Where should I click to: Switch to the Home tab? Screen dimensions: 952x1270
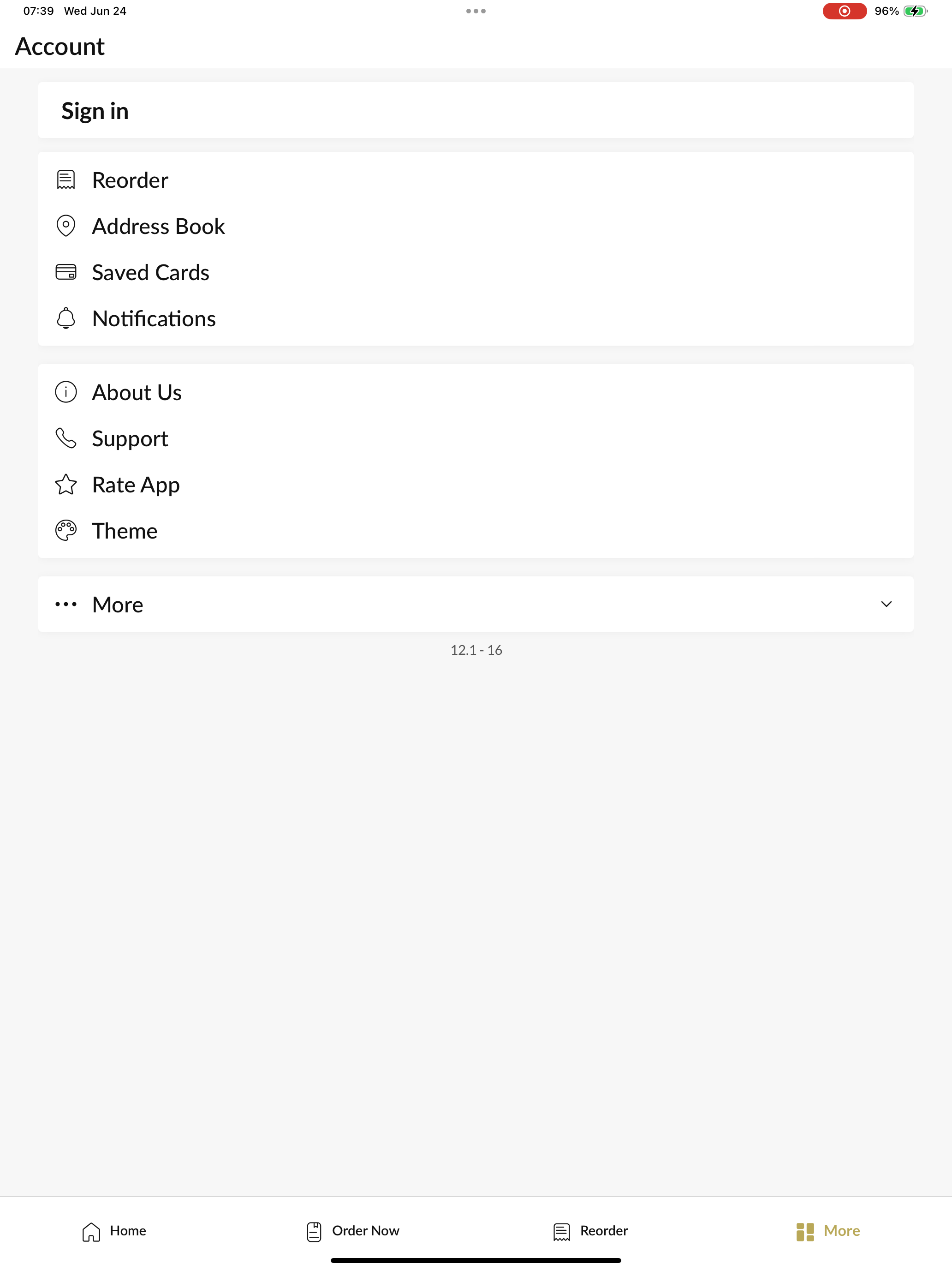point(113,1231)
